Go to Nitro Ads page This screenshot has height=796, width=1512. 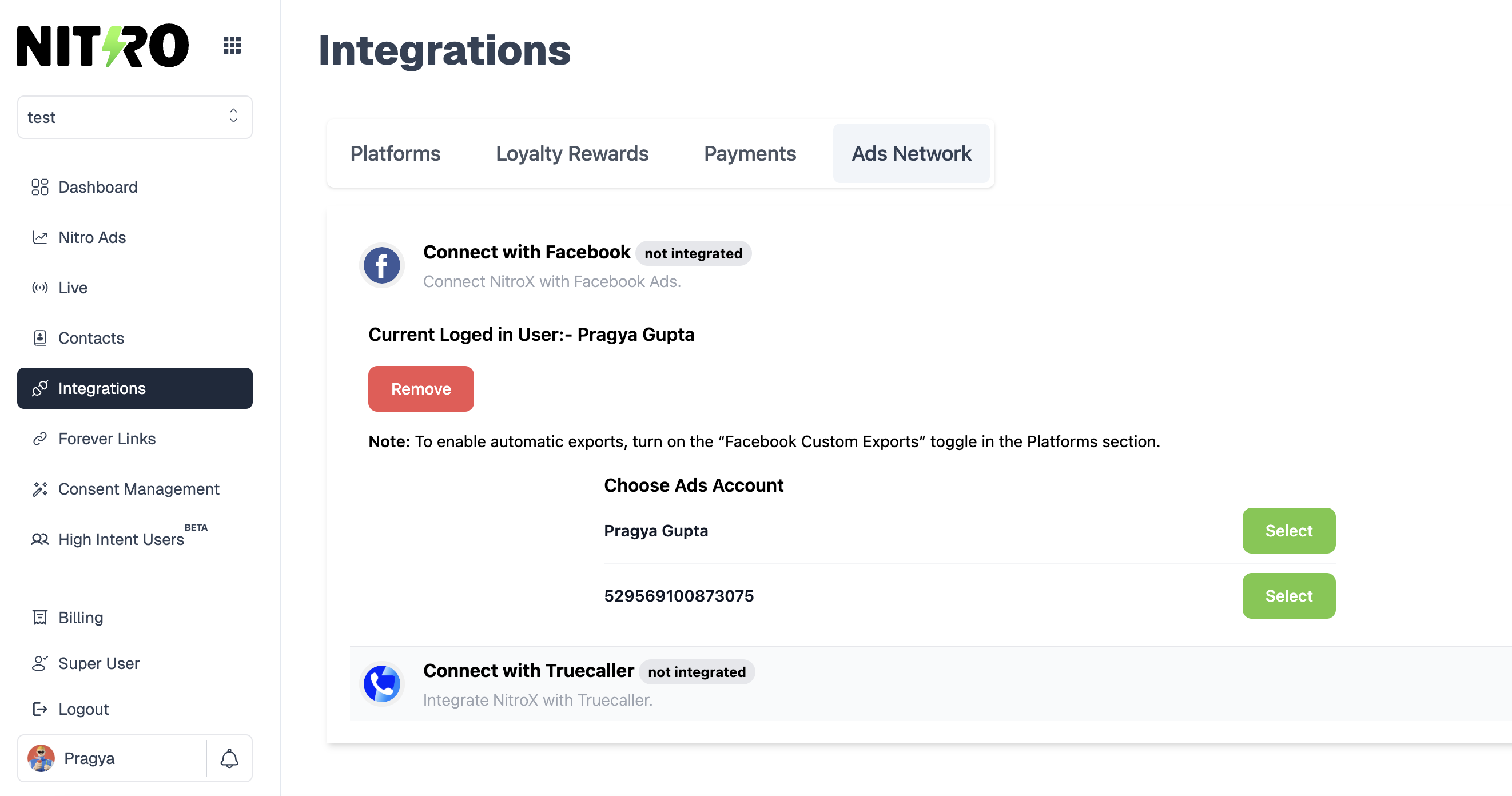135,237
